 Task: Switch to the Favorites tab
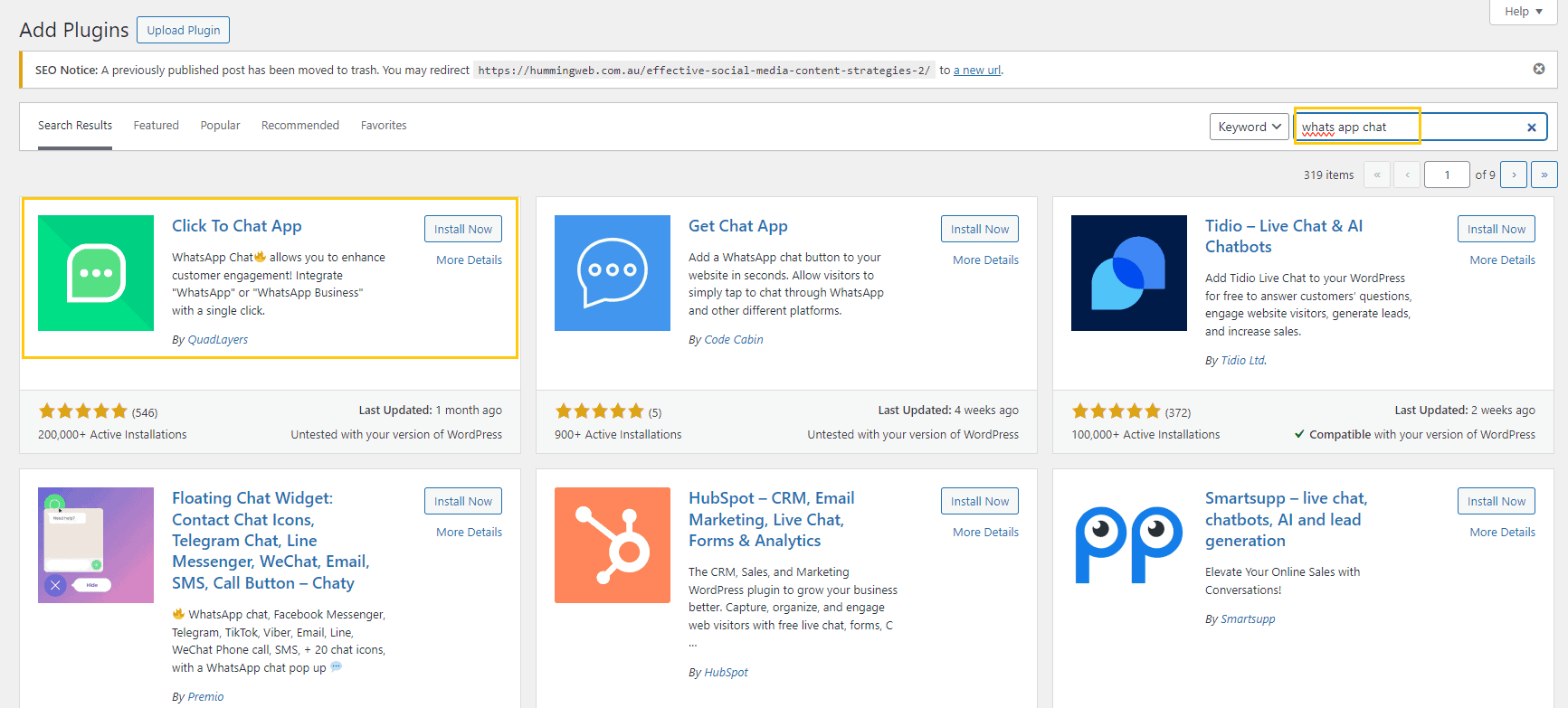pos(384,126)
